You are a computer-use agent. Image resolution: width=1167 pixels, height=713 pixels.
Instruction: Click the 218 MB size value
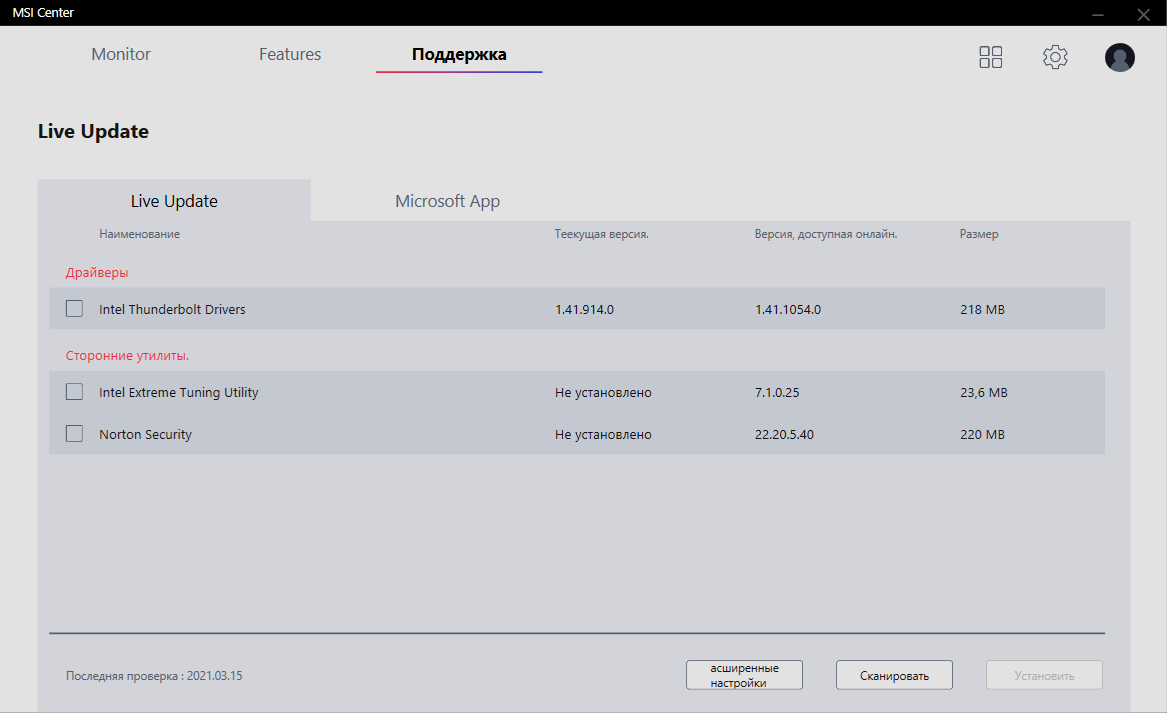tap(982, 309)
